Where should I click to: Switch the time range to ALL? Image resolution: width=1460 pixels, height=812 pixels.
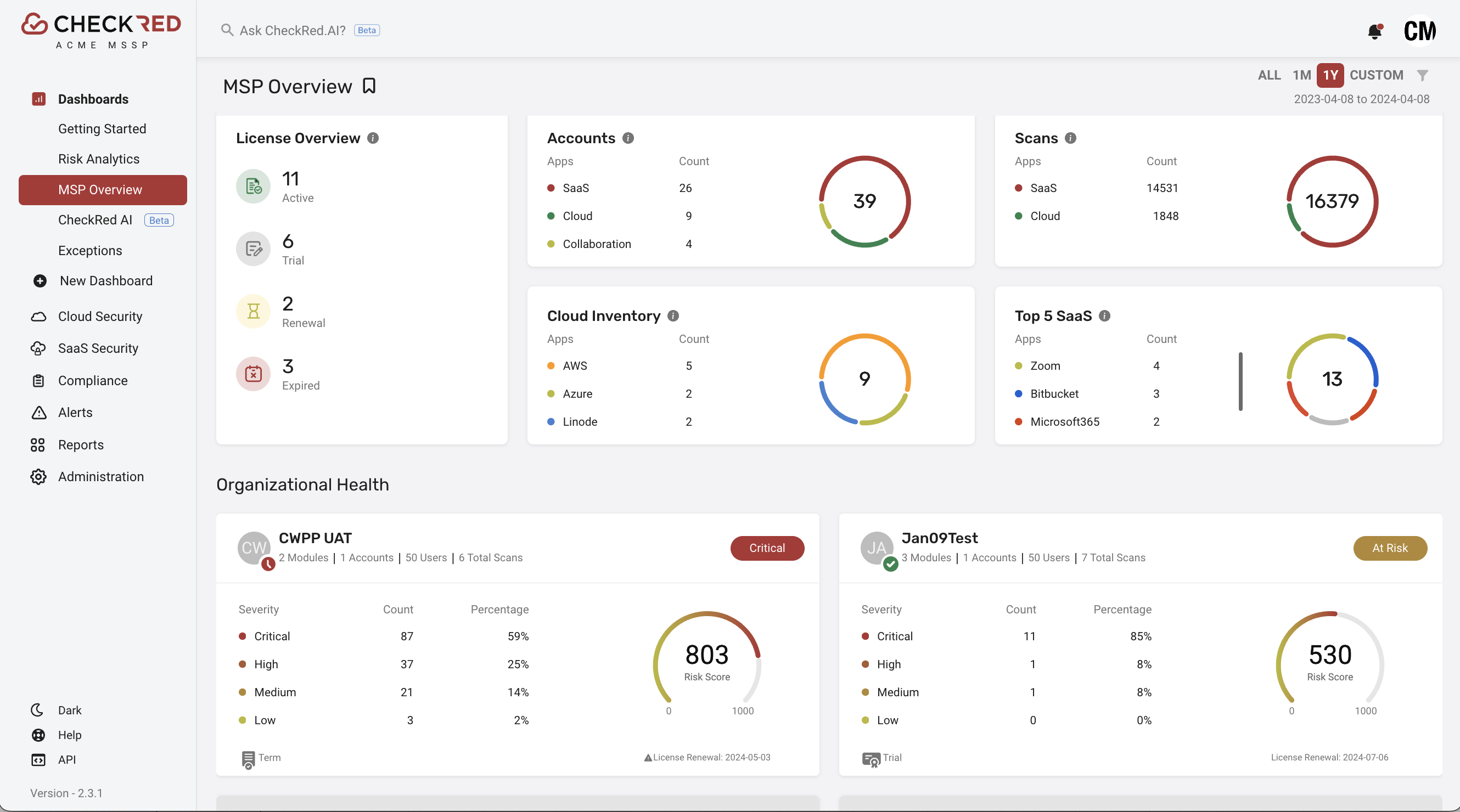1269,75
